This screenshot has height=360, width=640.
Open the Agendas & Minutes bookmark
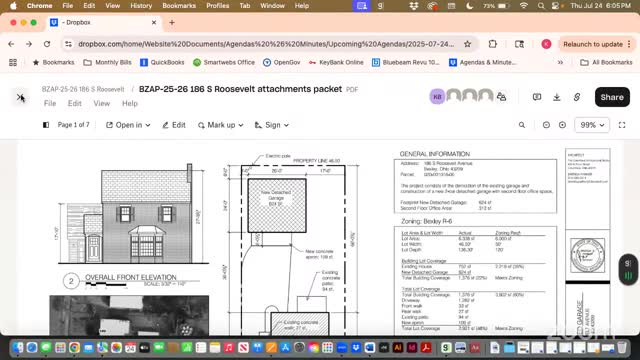click(x=482, y=62)
